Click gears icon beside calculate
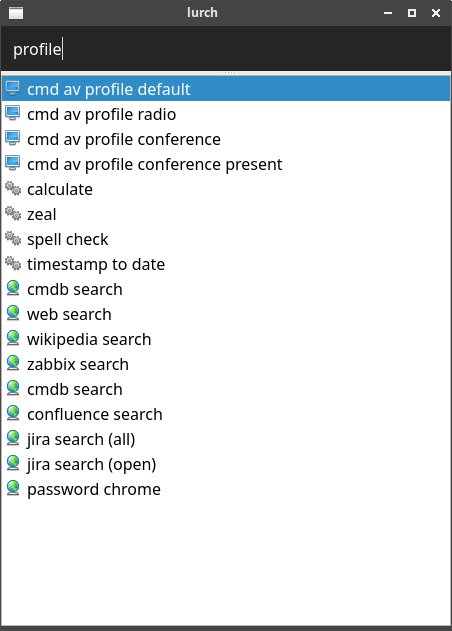This screenshot has height=631, width=452. pyautogui.click(x=13, y=188)
